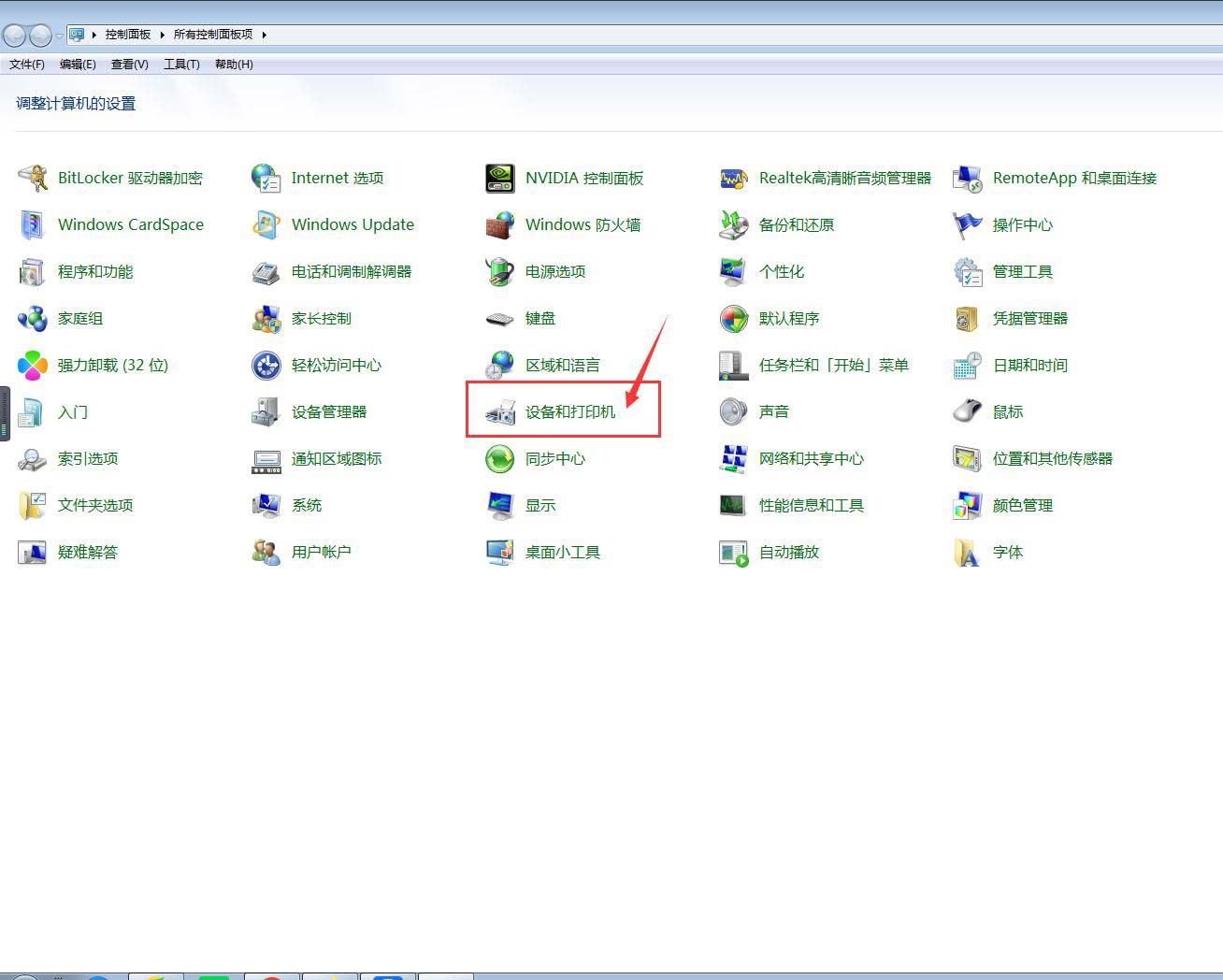Click the 颜色管理 icon
This screenshot has height=980, width=1223.
pyautogui.click(x=967, y=505)
